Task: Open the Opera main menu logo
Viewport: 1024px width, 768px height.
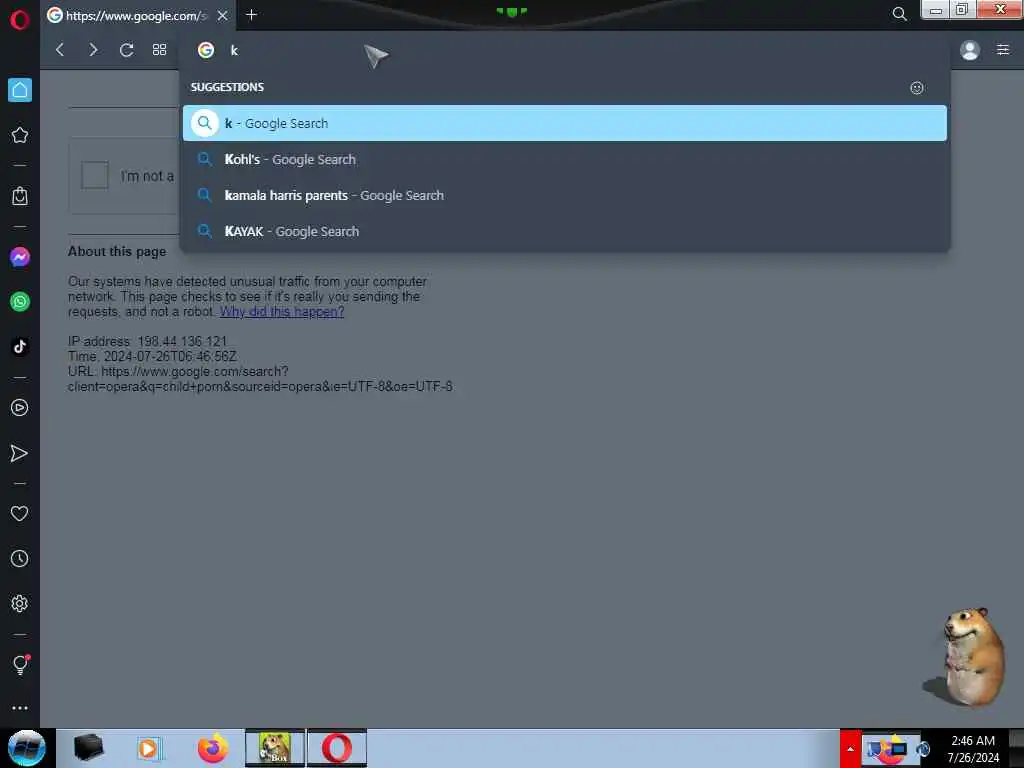Action: click(x=20, y=20)
